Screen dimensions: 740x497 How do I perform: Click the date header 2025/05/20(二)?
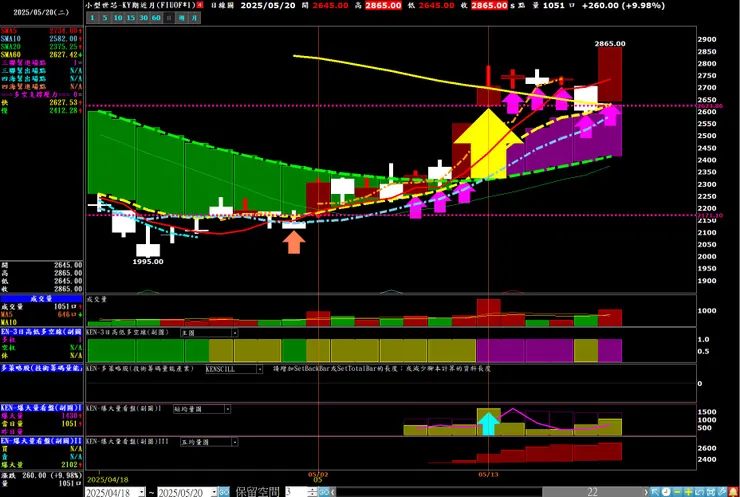point(41,12)
